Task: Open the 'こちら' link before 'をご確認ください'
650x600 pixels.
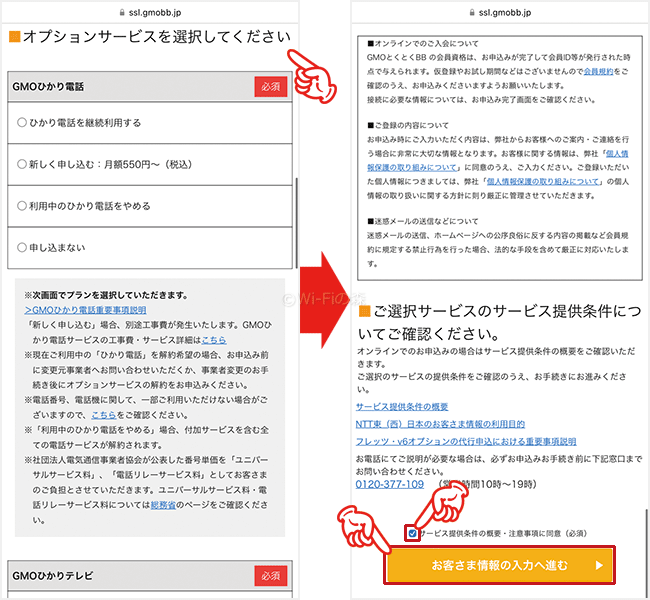Action: (x=104, y=415)
